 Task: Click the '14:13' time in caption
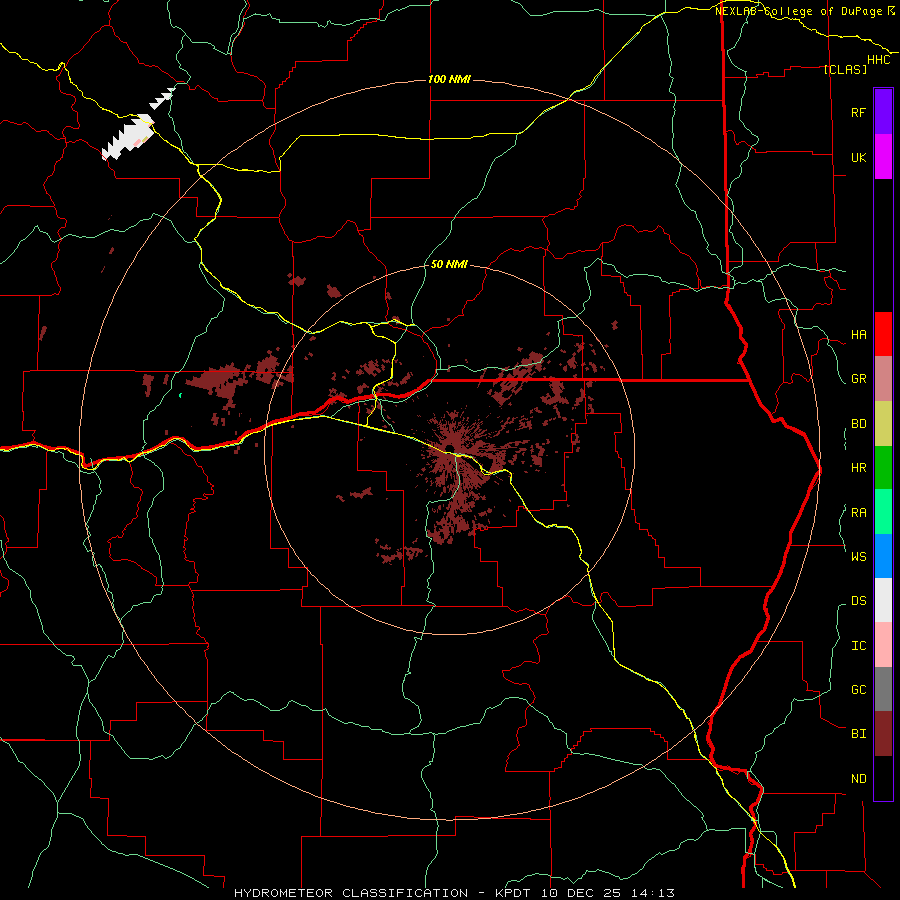pos(653,893)
